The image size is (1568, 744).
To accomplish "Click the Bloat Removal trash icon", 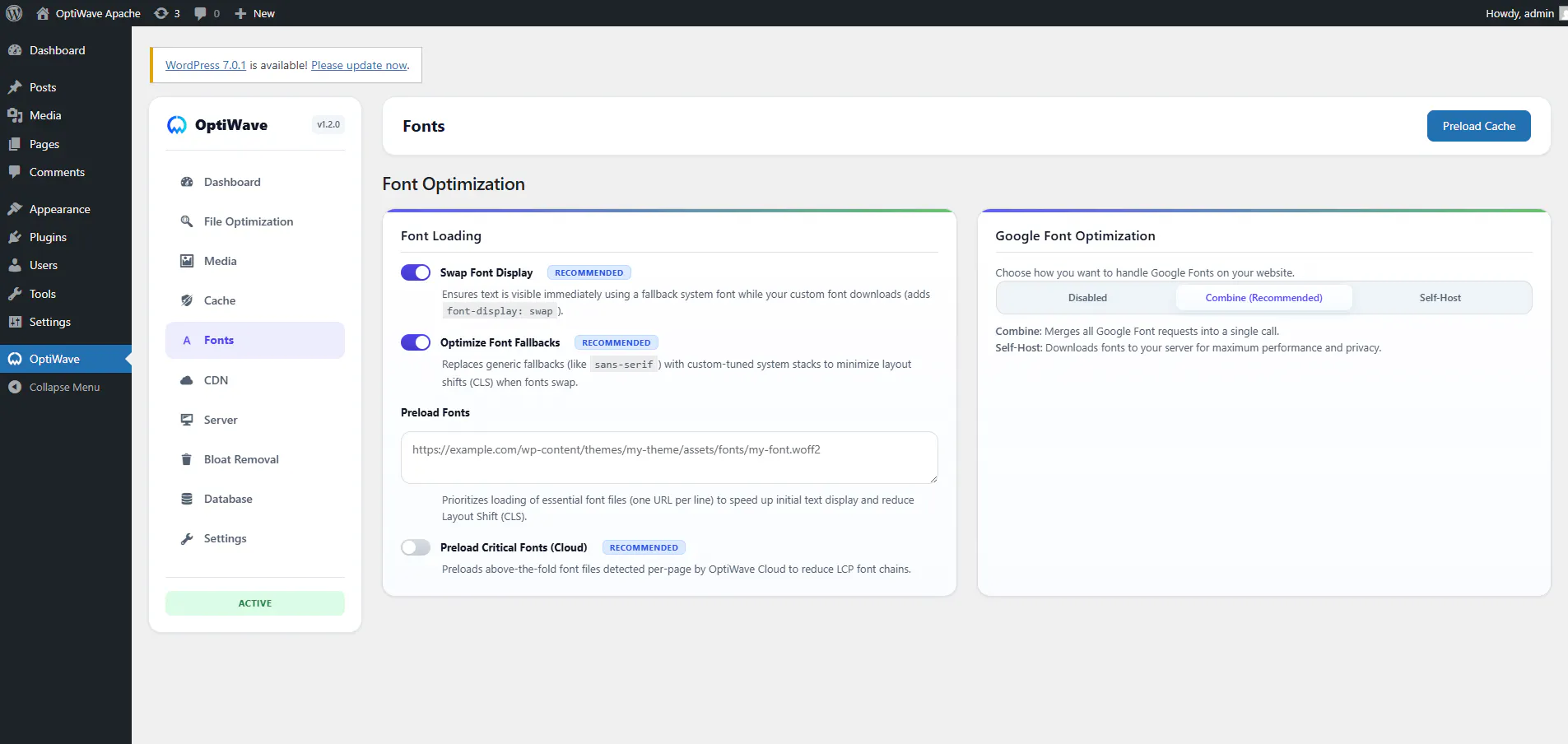I will click(x=187, y=459).
